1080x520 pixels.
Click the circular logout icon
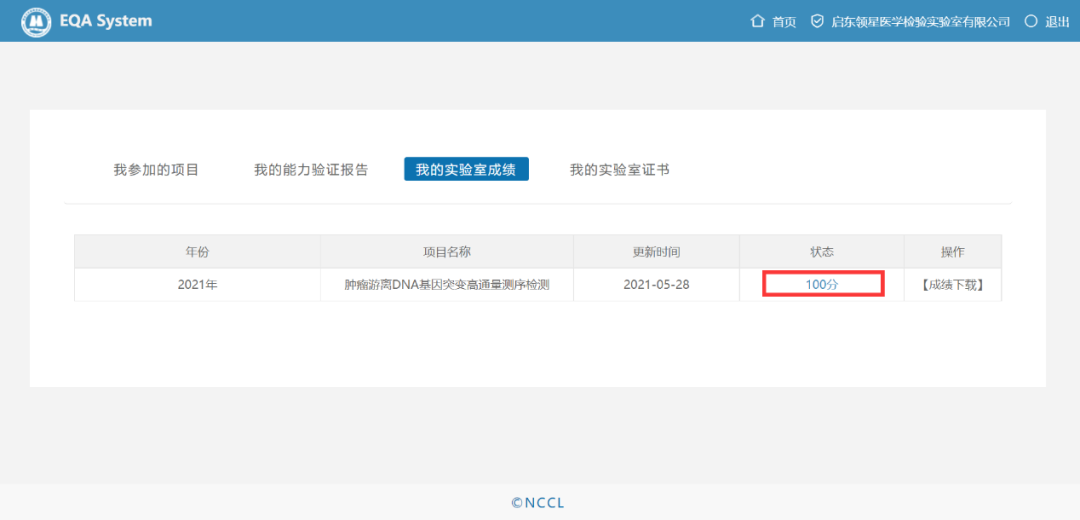(1031, 21)
